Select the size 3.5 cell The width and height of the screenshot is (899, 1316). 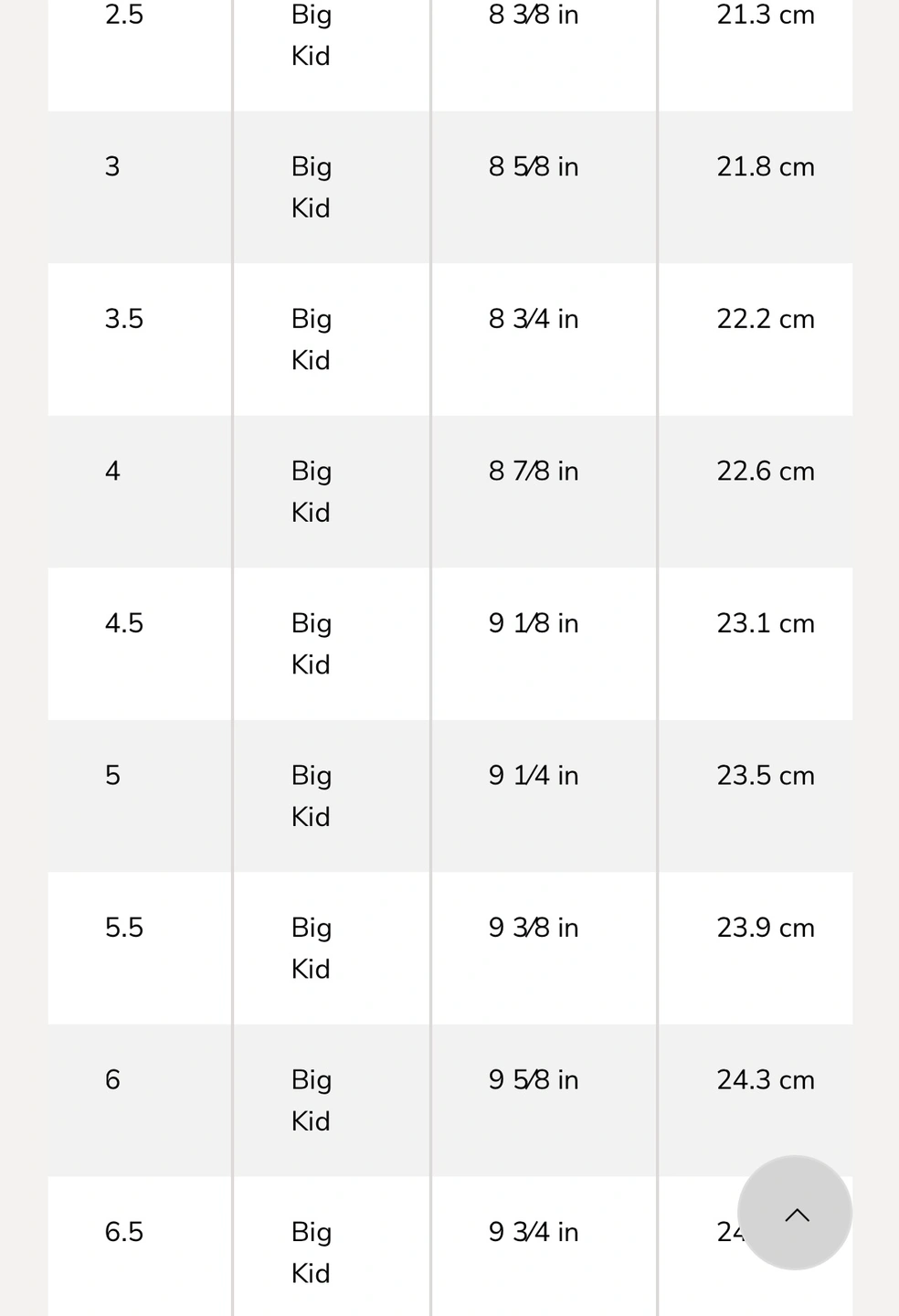(124, 318)
